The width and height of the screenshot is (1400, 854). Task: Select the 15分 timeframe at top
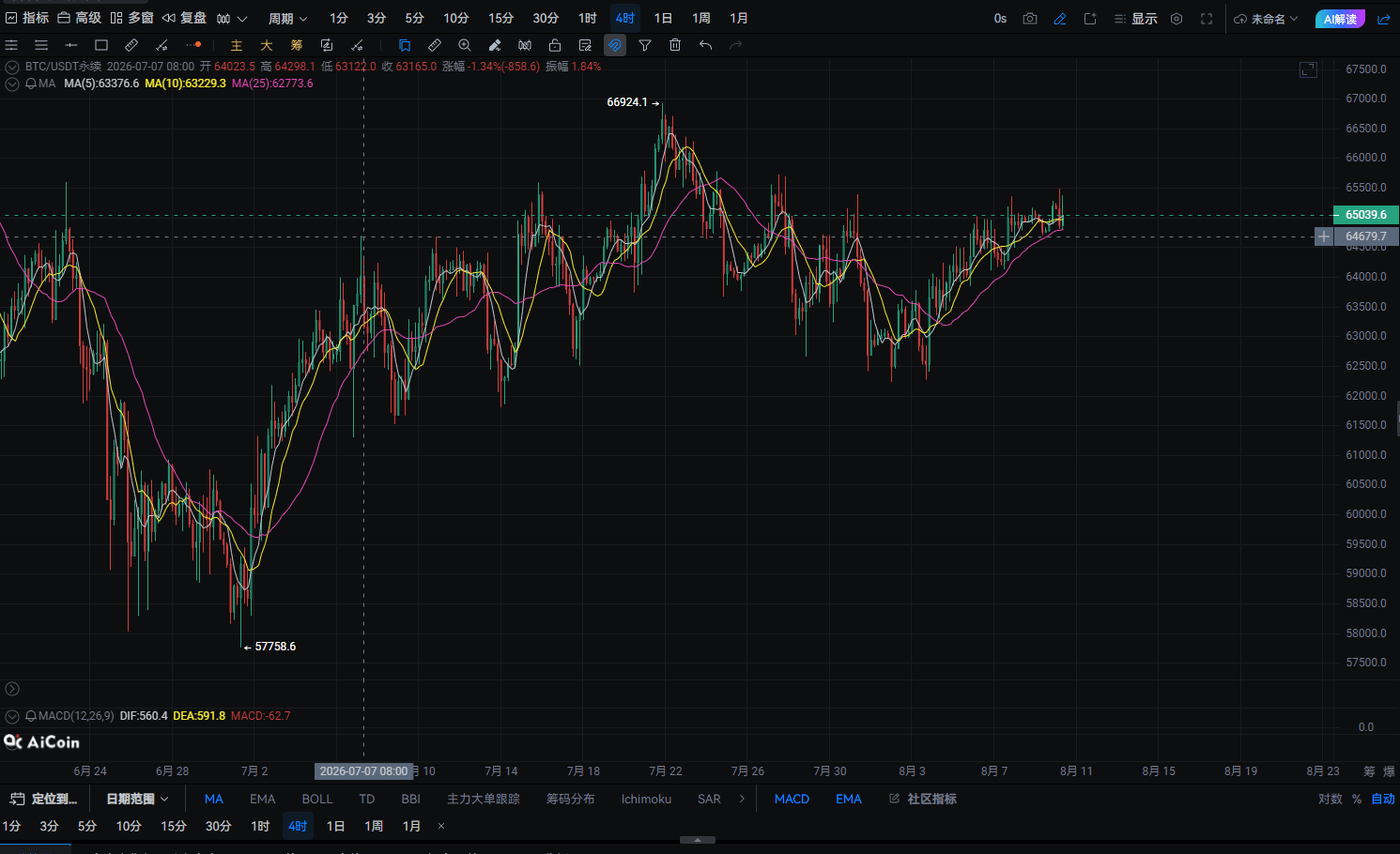tap(500, 19)
